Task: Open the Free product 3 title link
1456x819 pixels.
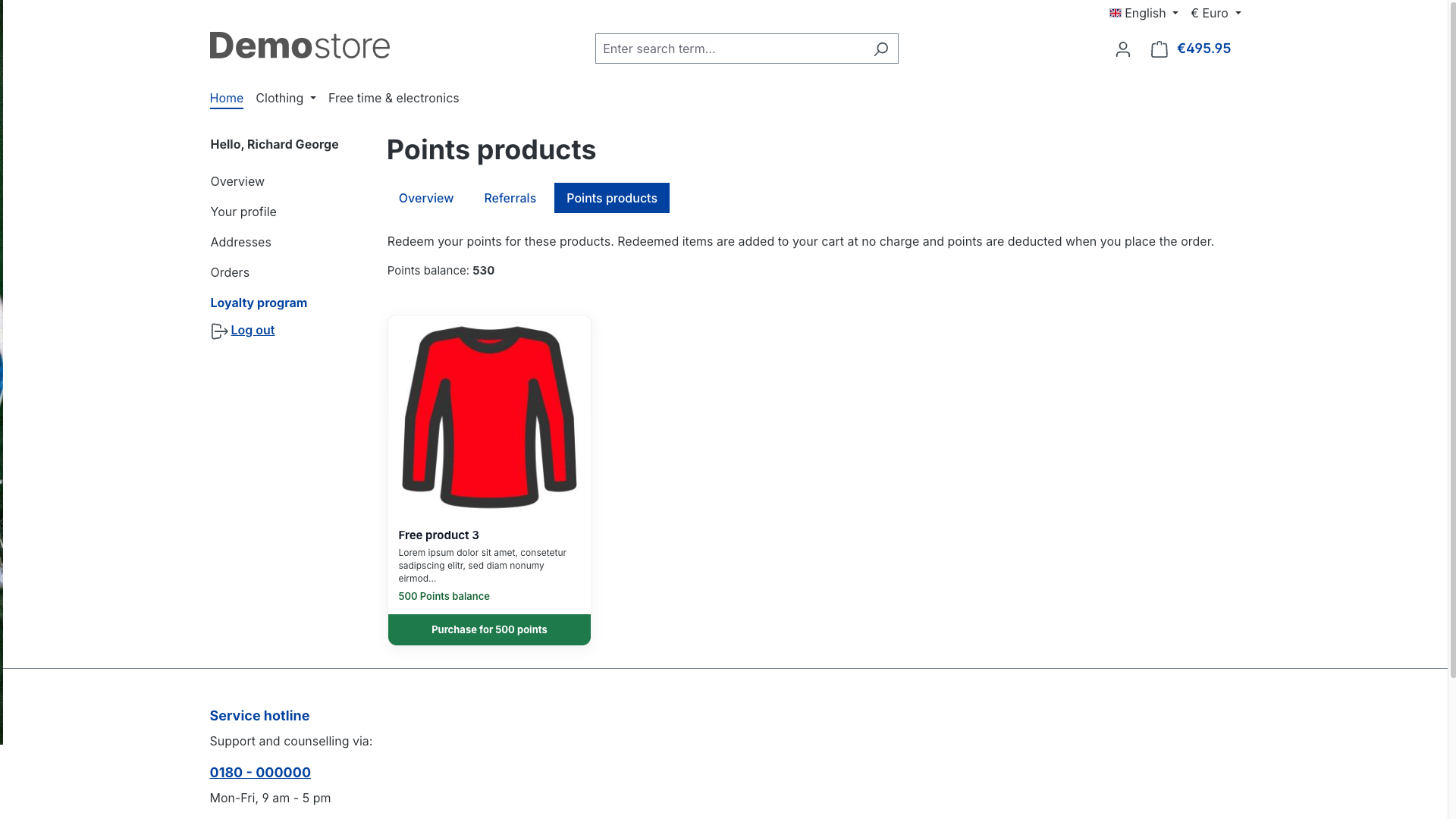Action: 439,535
